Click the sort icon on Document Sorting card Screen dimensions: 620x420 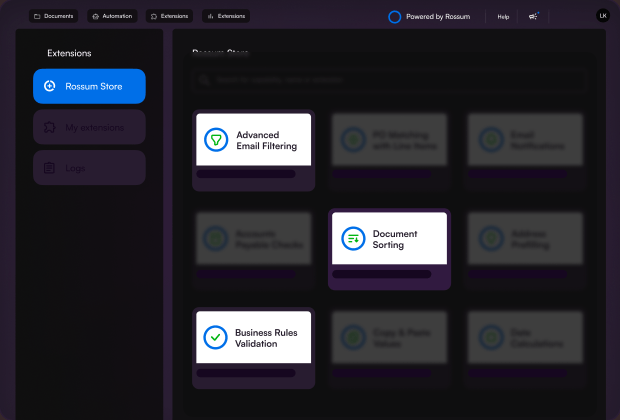click(x=353, y=238)
